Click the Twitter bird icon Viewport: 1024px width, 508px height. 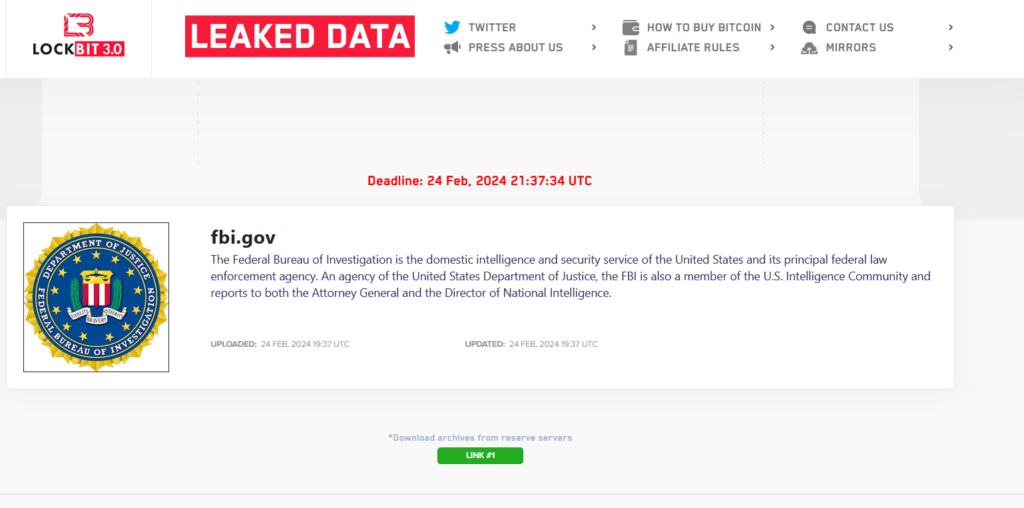point(452,27)
